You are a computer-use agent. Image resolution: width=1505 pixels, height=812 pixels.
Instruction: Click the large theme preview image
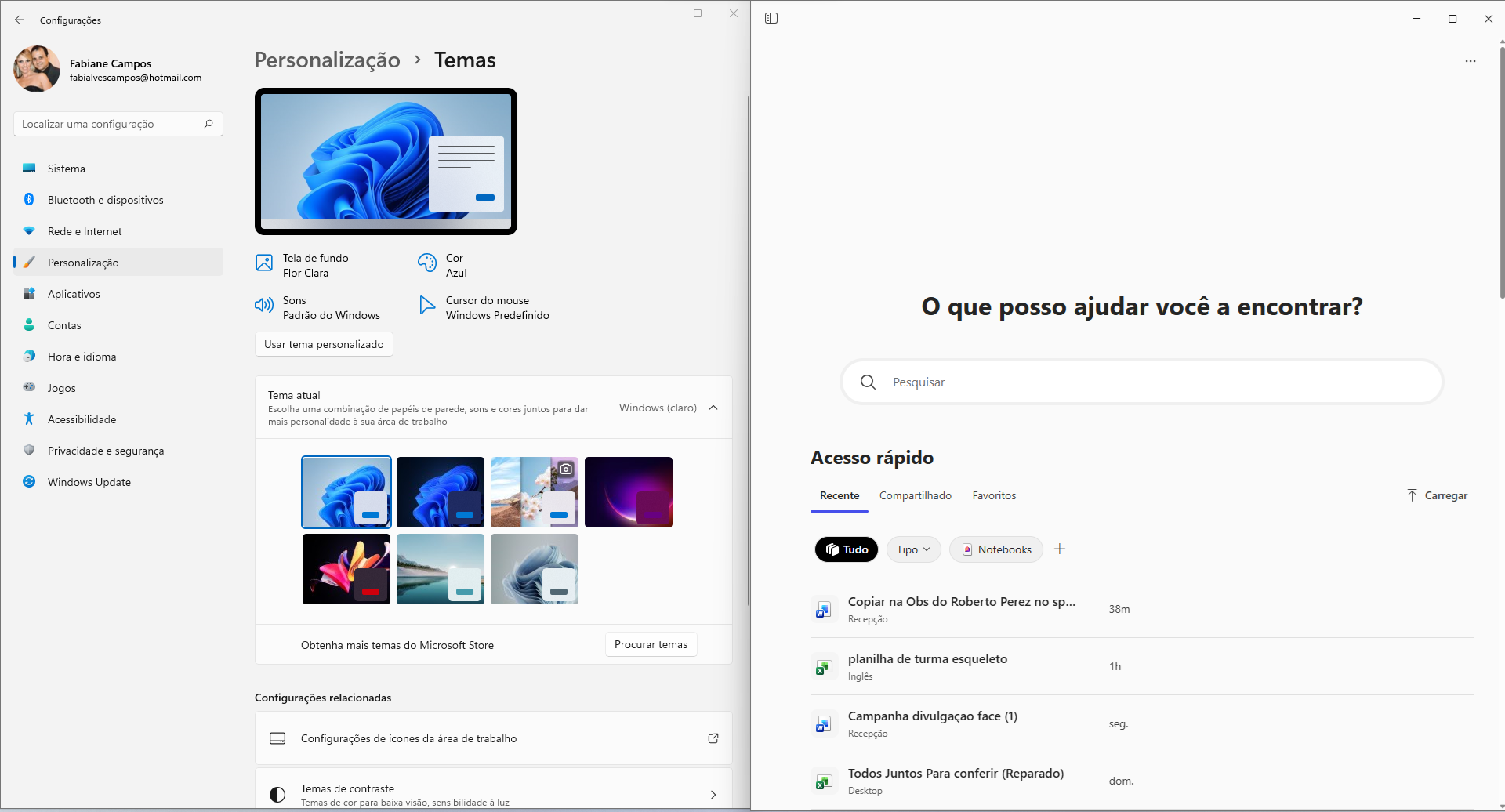click(x=386, y=161)
